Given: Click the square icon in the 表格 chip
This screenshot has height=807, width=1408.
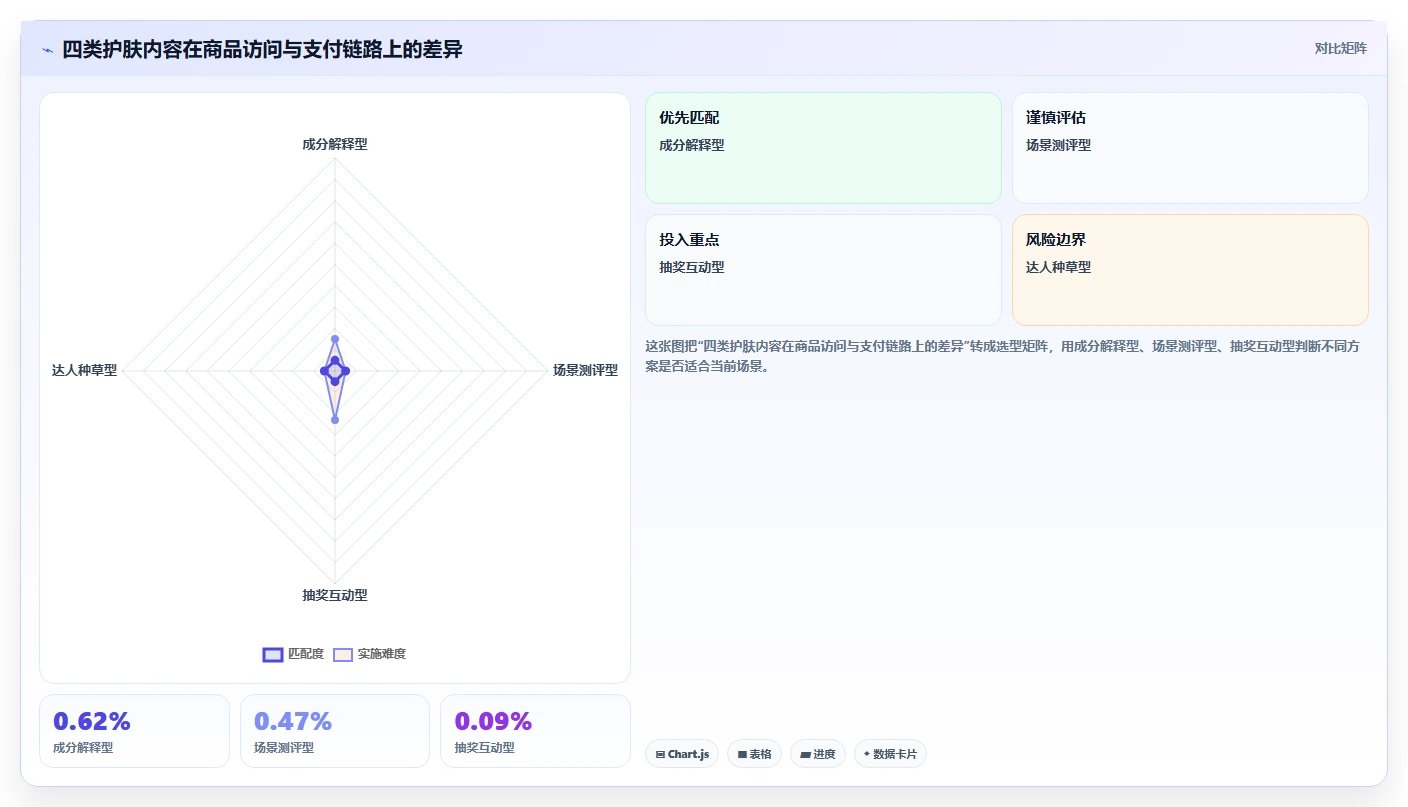Looking at the screenshot, I should click(742, 754).
